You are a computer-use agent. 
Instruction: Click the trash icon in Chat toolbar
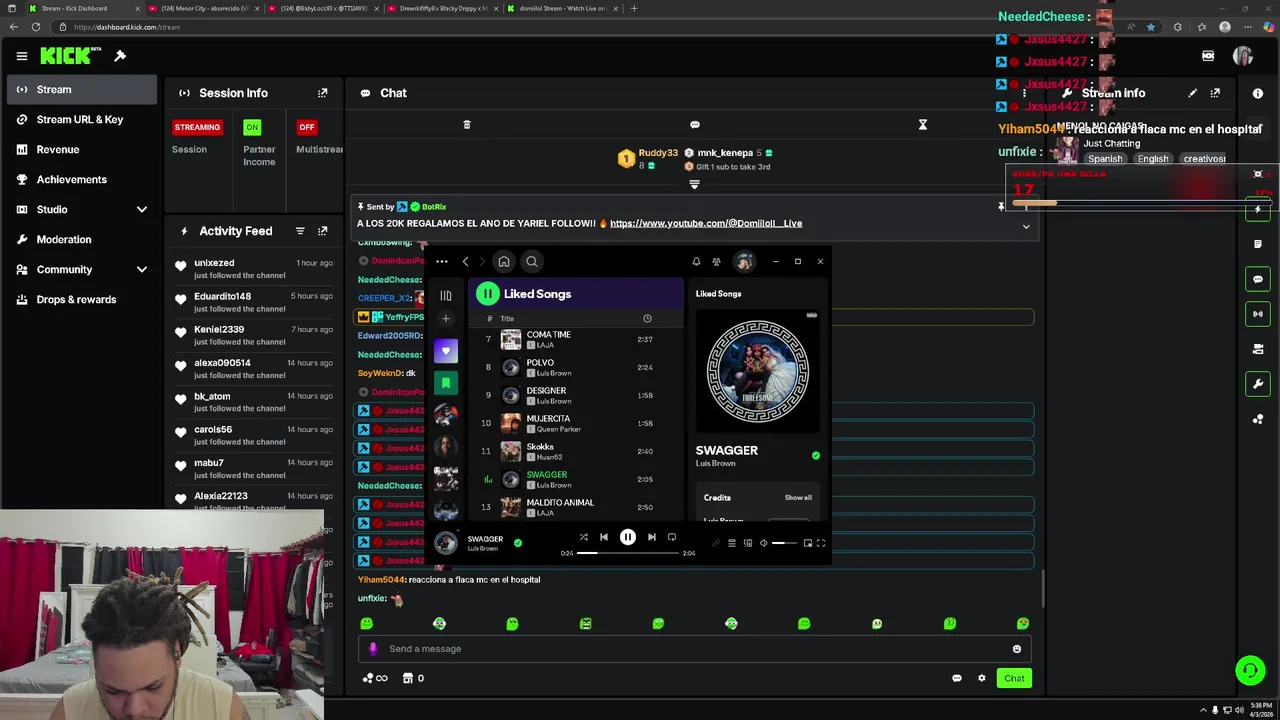(466, 125)
